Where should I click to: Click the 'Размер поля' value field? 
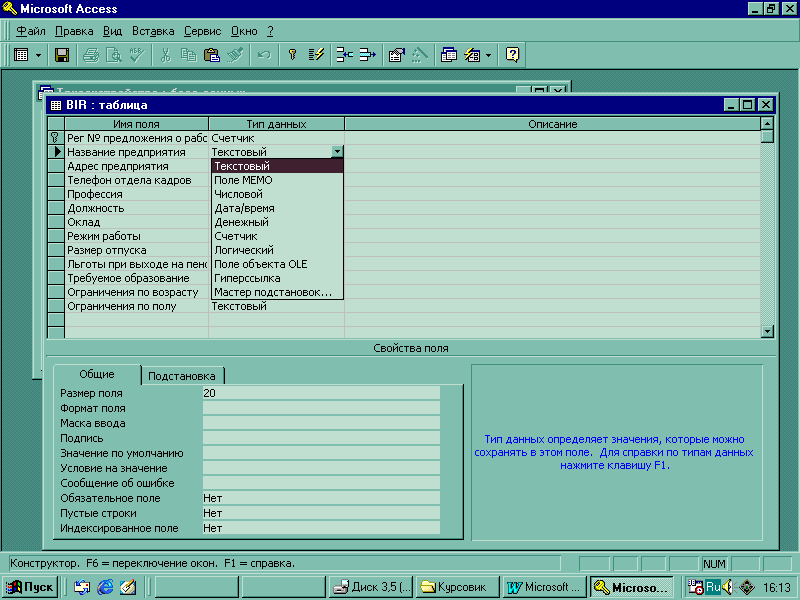[x=320, y=393]
